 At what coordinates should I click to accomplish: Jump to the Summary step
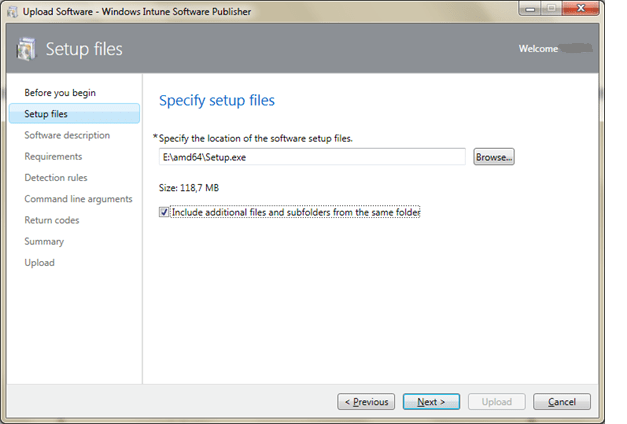point(44,241)
